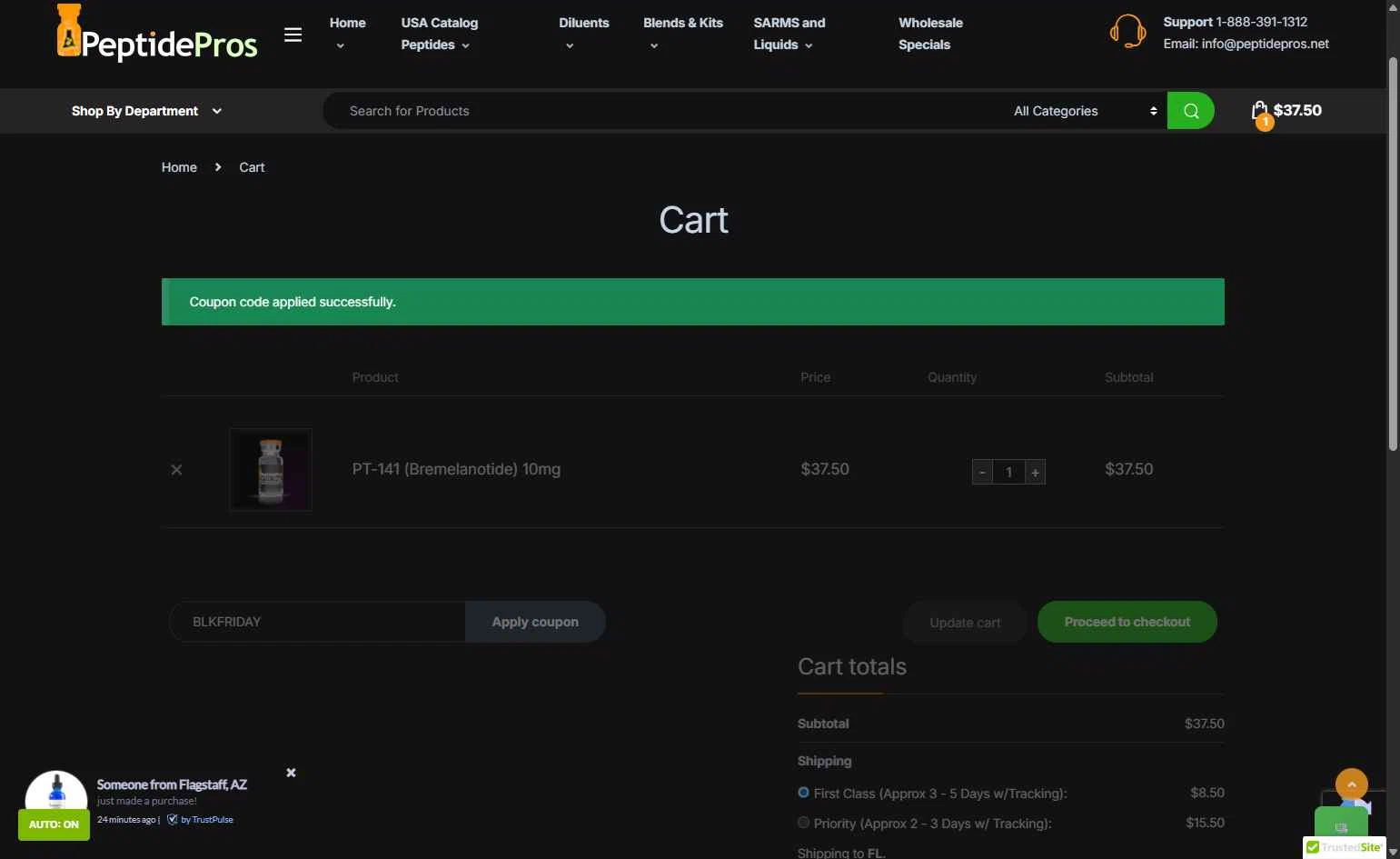The image size is (1400, 859).
Task: Open the PT-141 (Bremelanotide) 10mg product link
Action: click(x=456, y=469)
